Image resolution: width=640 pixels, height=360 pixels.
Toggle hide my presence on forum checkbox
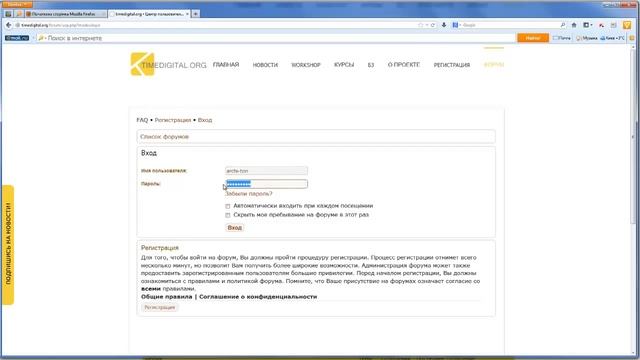tap(228, 215)
